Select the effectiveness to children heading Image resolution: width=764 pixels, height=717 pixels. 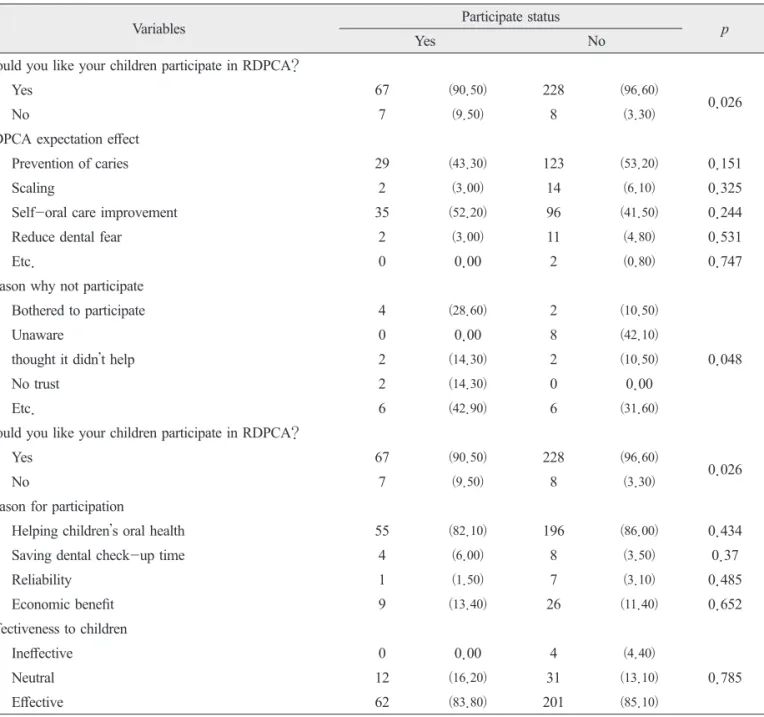pos(63,628)
